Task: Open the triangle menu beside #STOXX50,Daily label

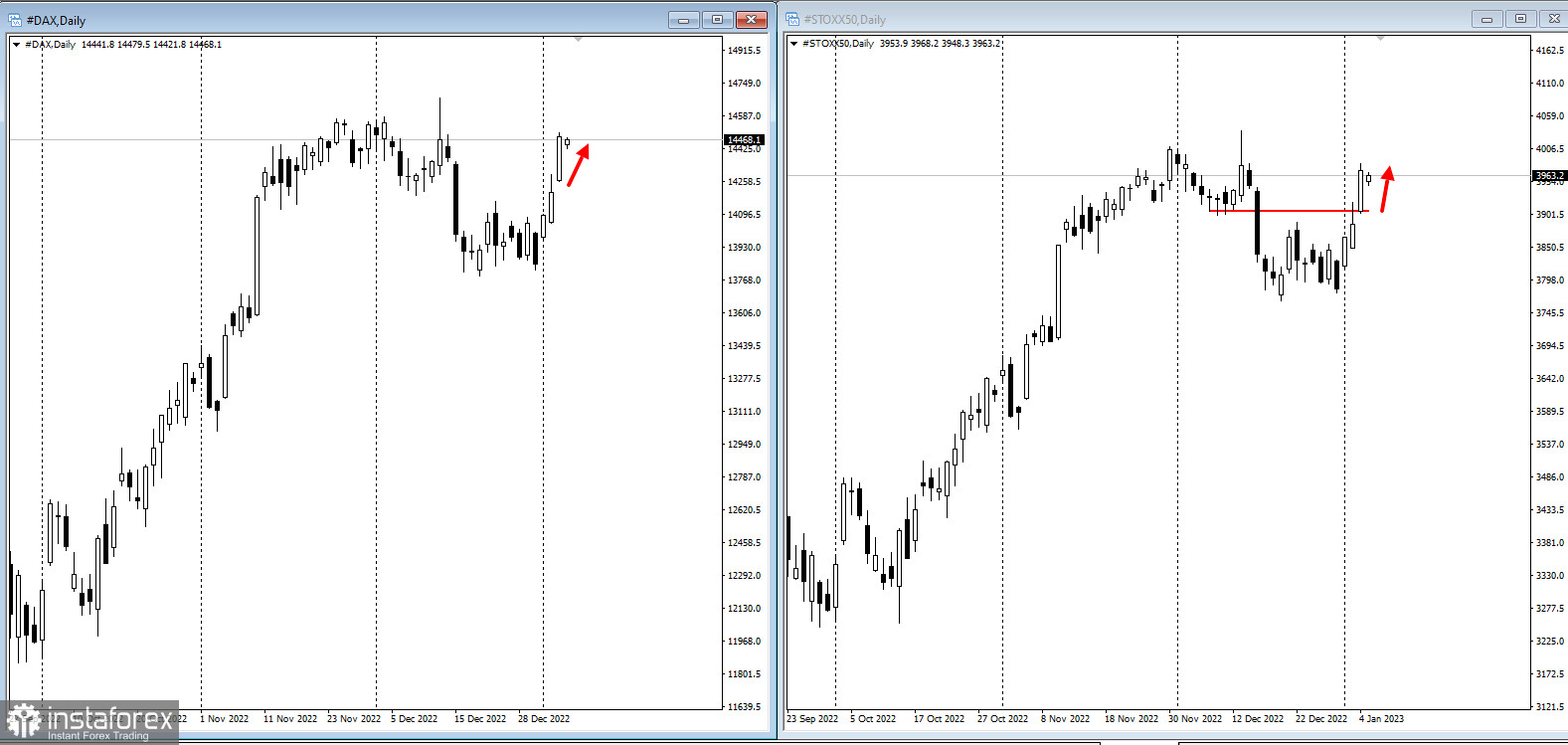Action: tap(793, 44)
